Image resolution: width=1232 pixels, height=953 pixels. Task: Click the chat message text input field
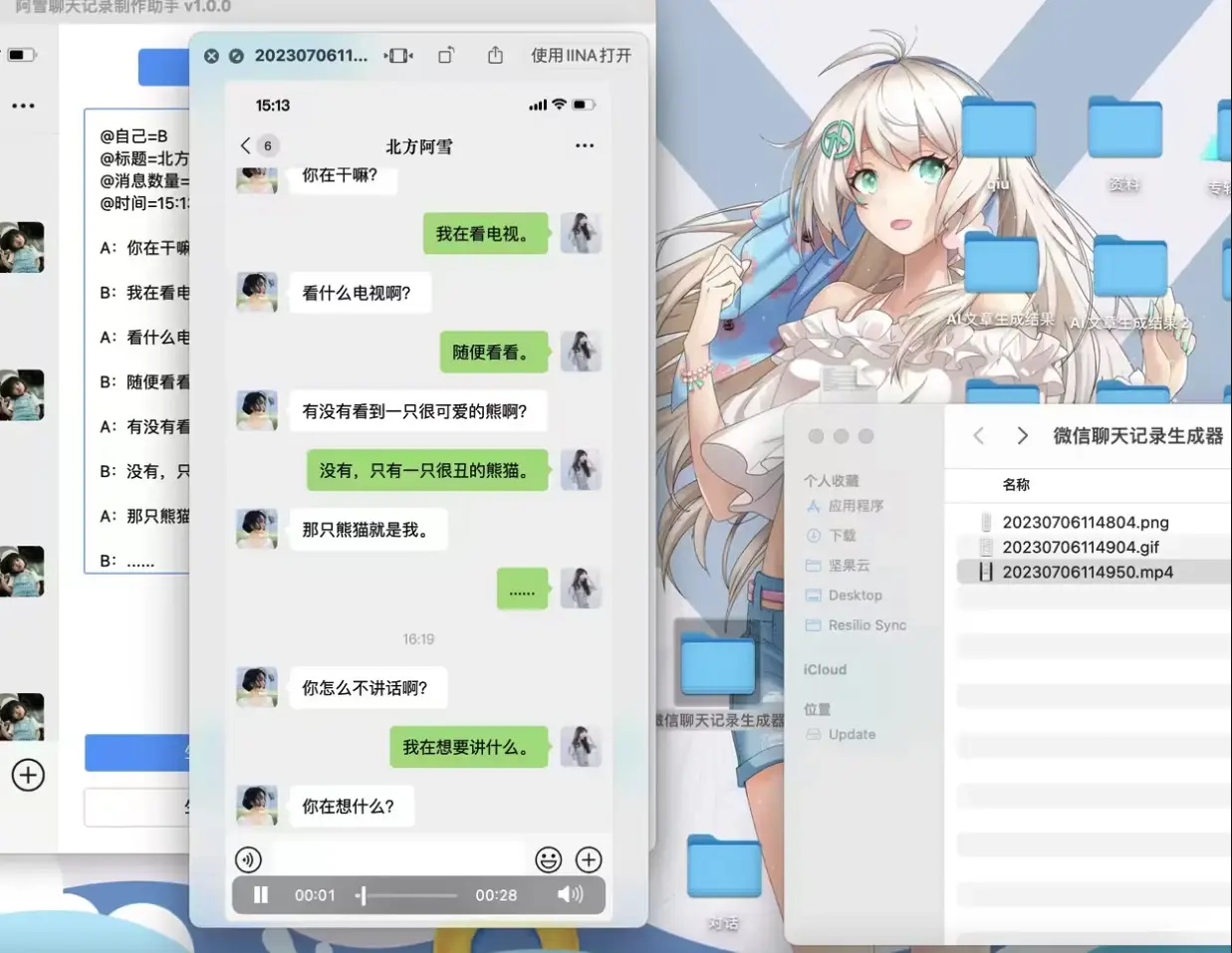pos(397,859)
